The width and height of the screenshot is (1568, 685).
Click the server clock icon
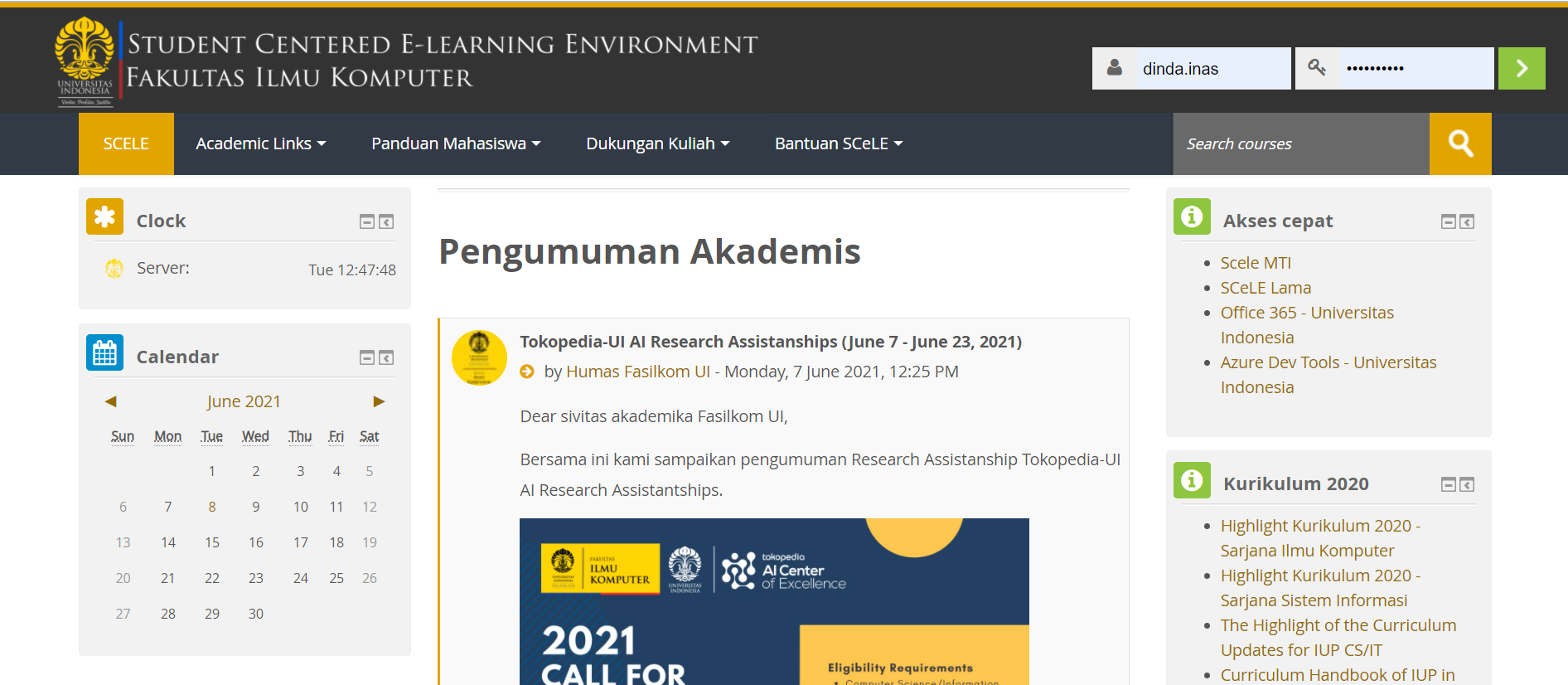click(114, 268)
